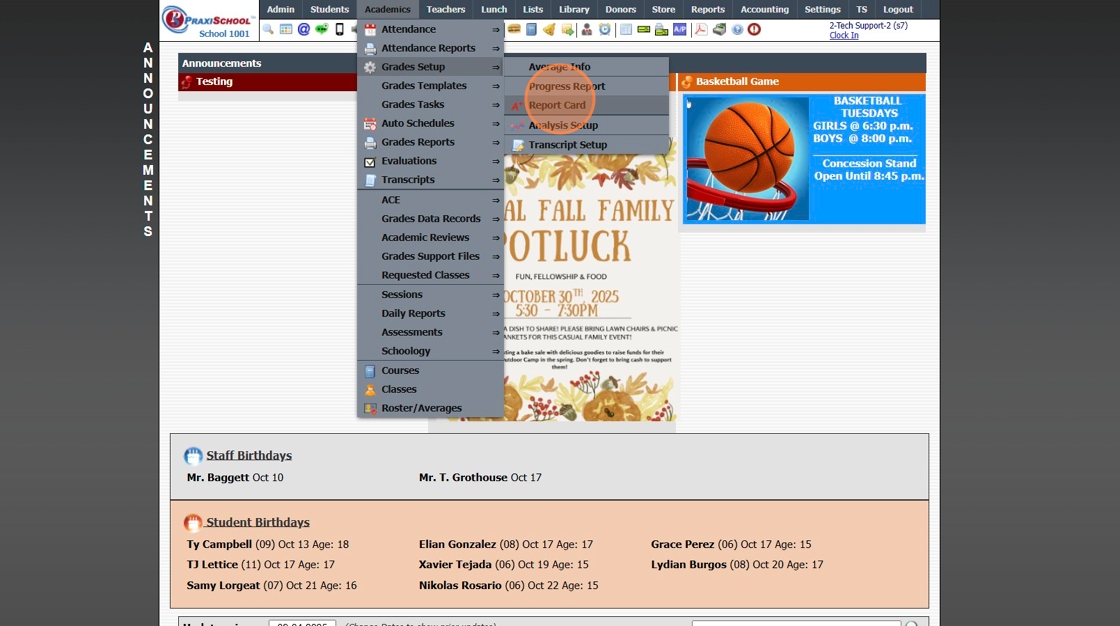This screenshot has height=626, width=1120.
Task: Click the PraxiSchool logo
Action: click(206, 20)
